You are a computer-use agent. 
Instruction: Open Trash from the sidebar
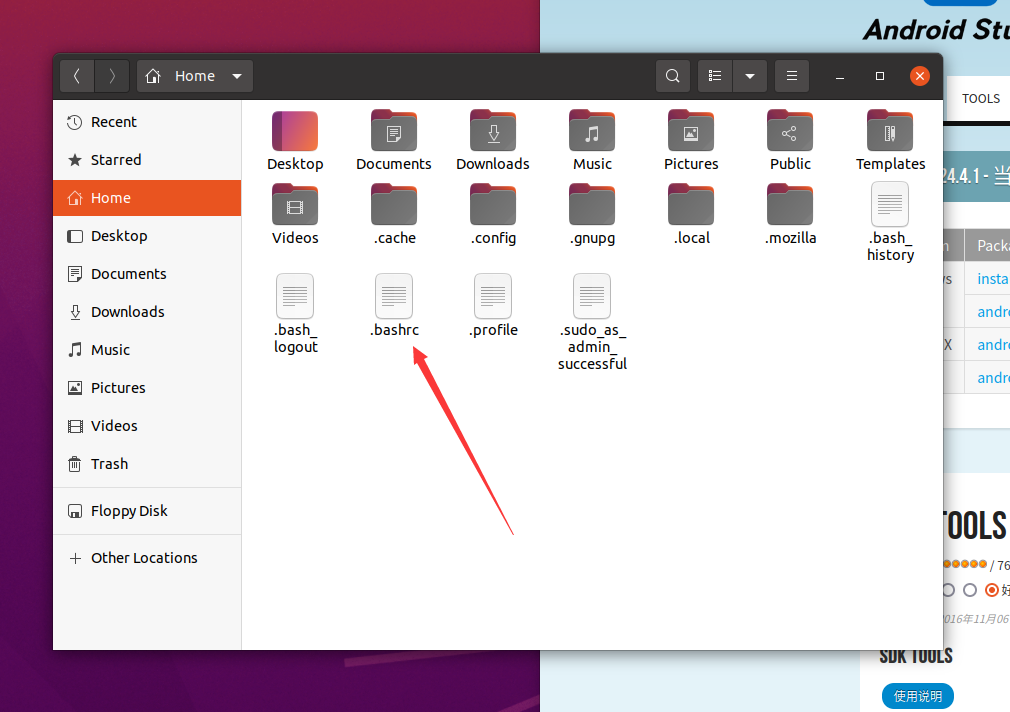[147, 464]
